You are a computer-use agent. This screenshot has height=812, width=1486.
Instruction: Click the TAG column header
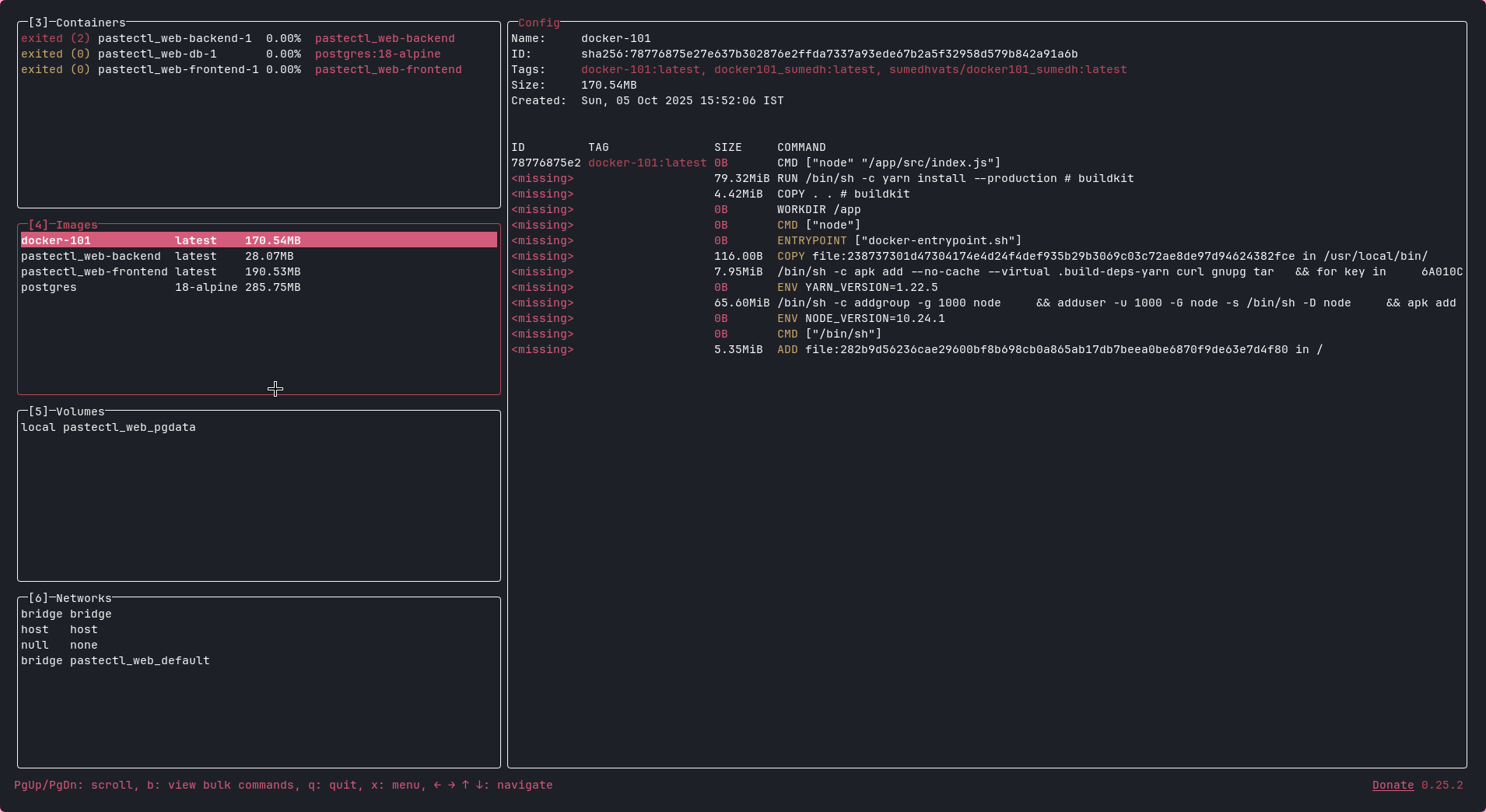(x=598, y=147)
